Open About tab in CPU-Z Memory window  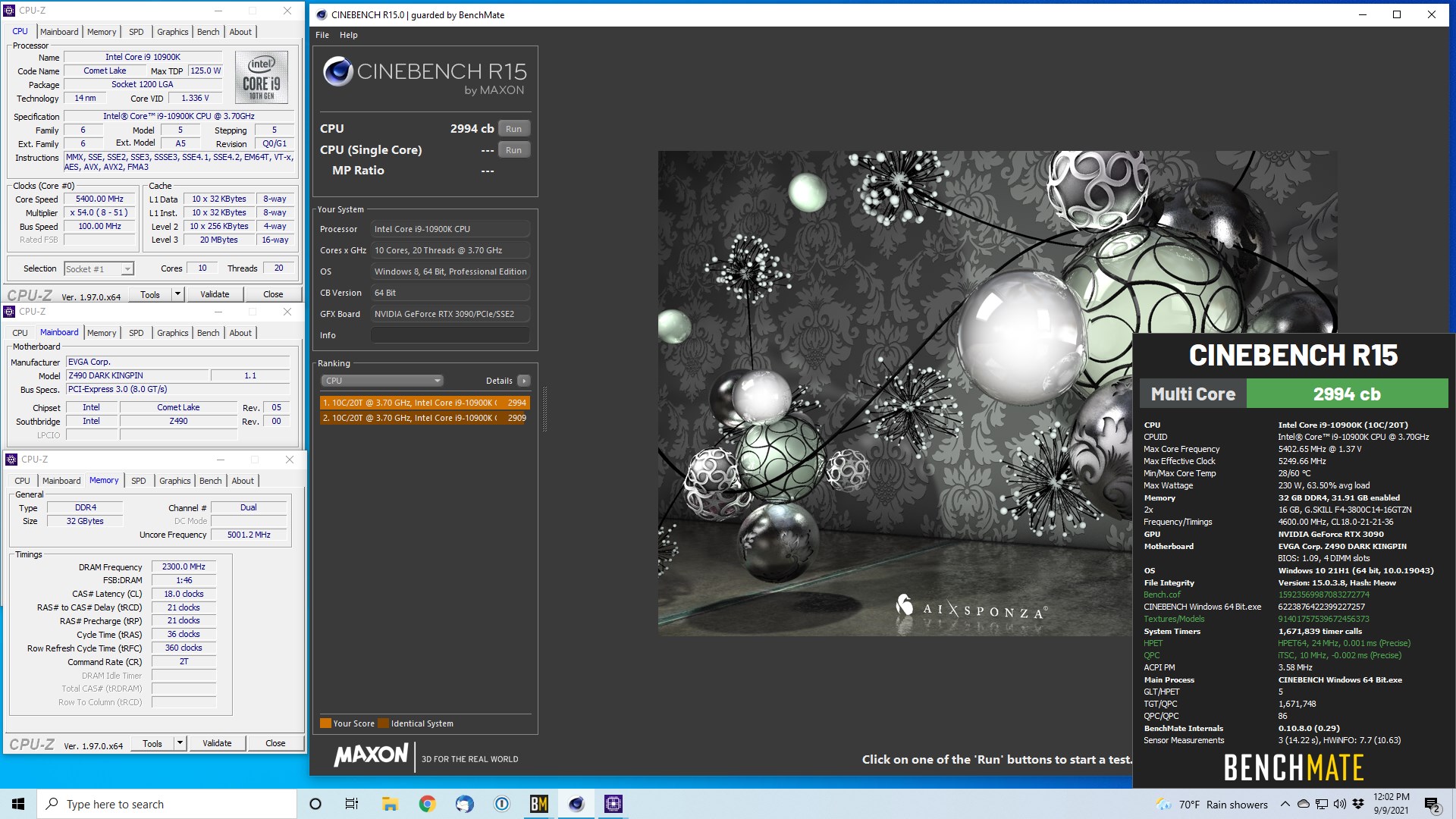(x=243, y=481)
